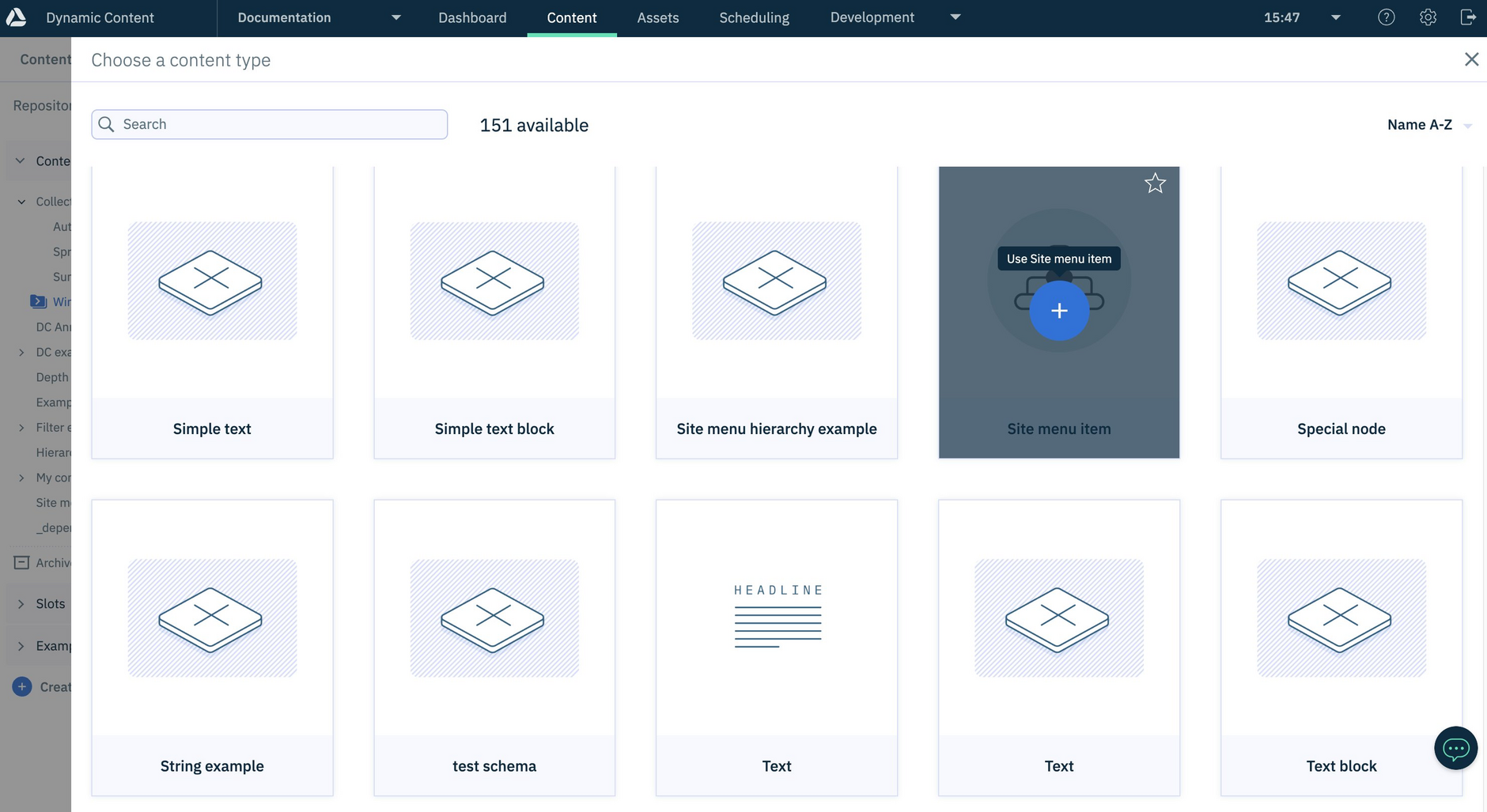Viewport: 1487px width, 812px height.
Task: Go to the Dashboard tab
Action: pos(472,17)
